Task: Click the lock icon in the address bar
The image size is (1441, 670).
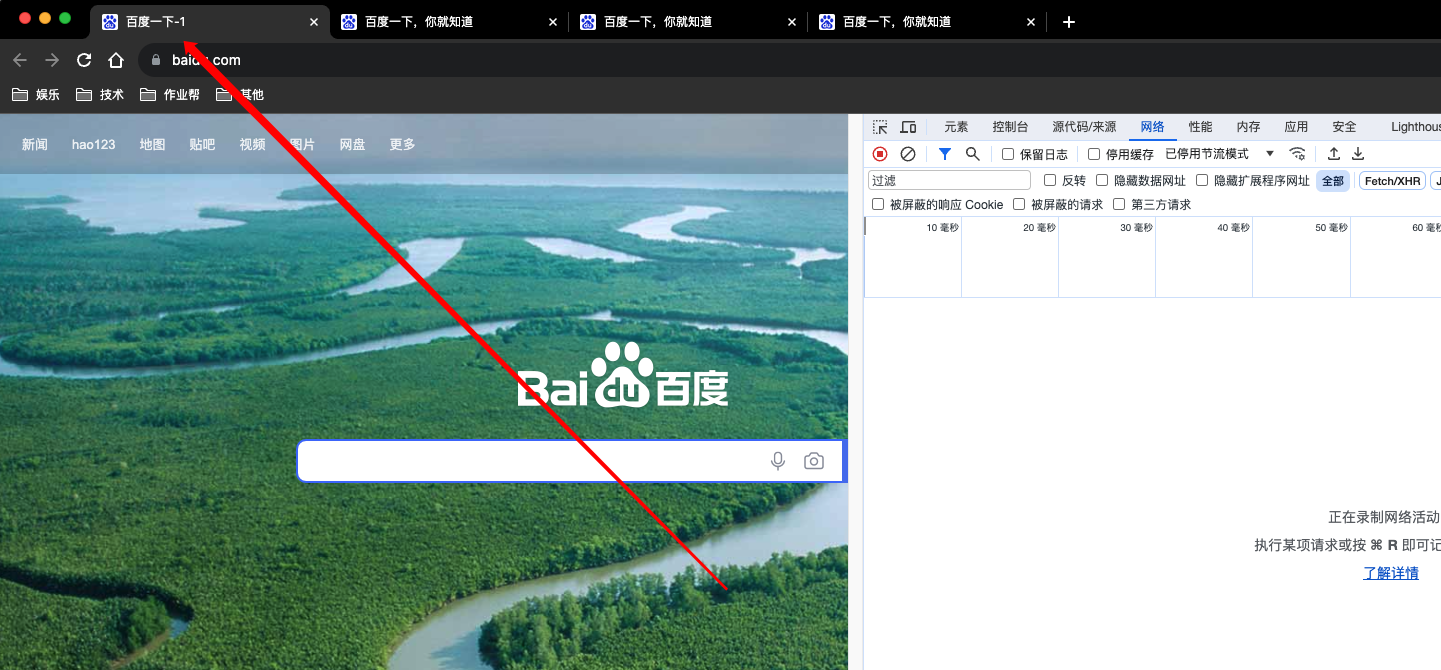Action: [x=155, y=60]
